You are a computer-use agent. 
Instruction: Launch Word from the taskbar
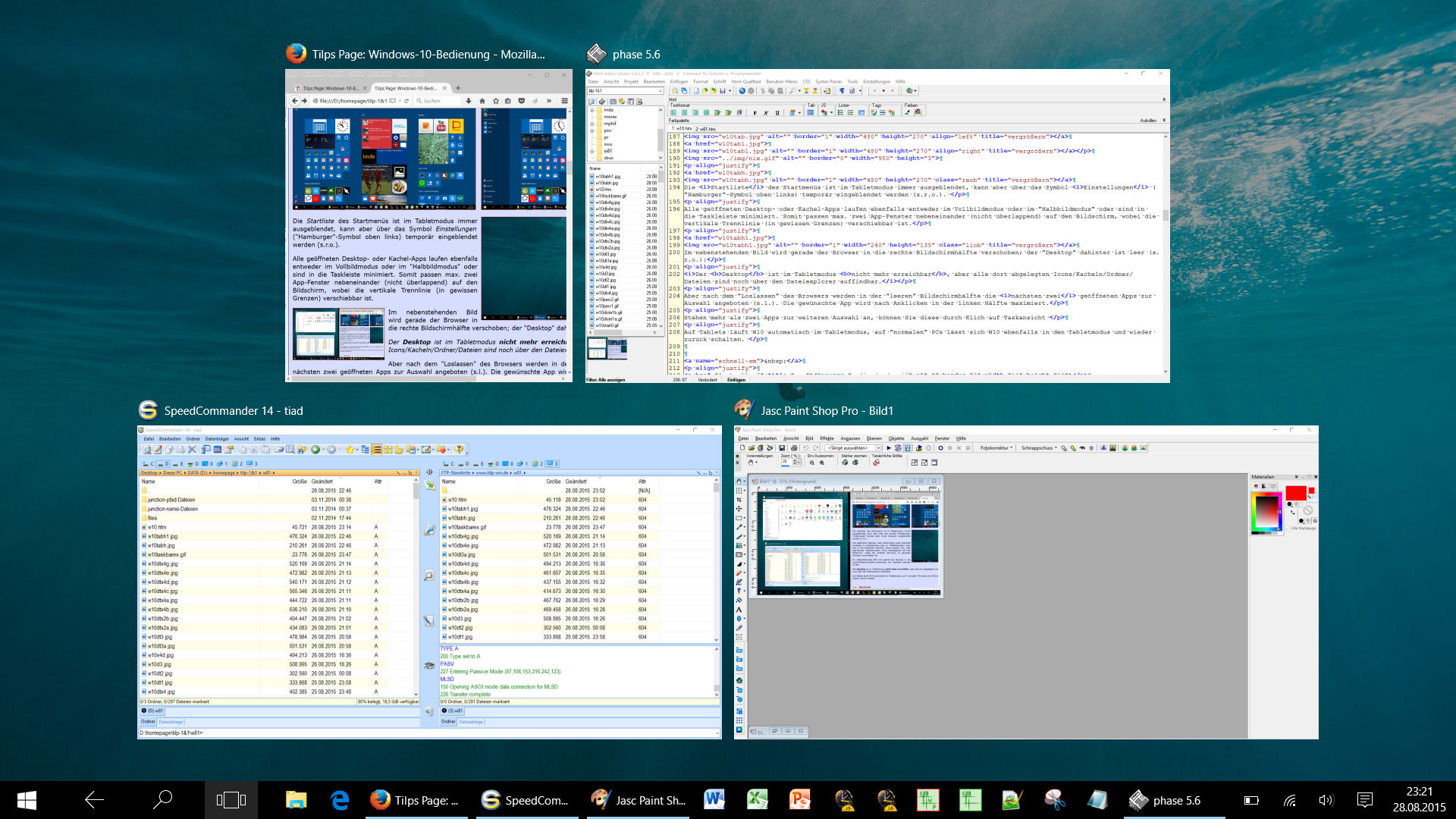point(714,800)
